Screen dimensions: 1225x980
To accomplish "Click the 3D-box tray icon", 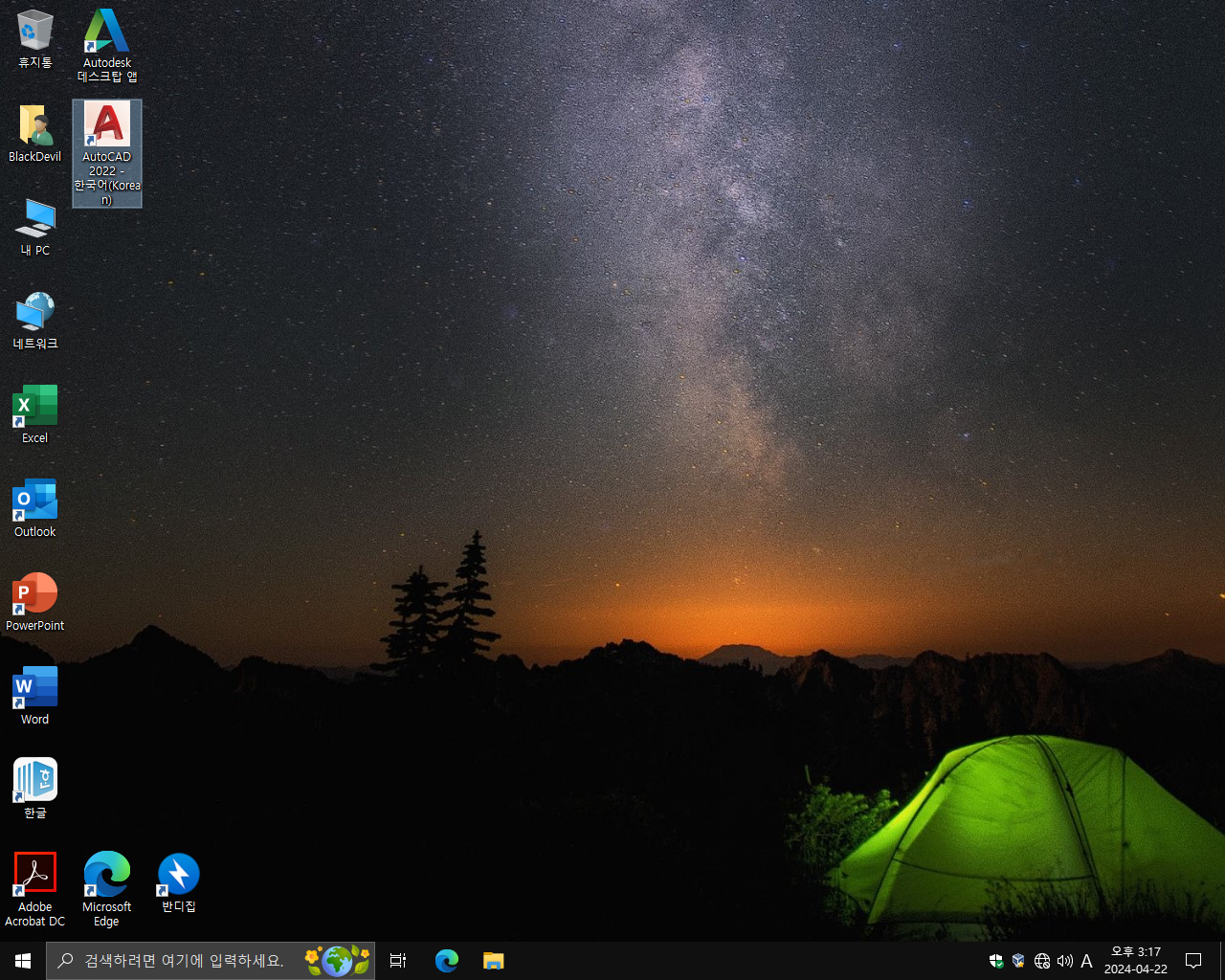I will [x=1019, y=961].
